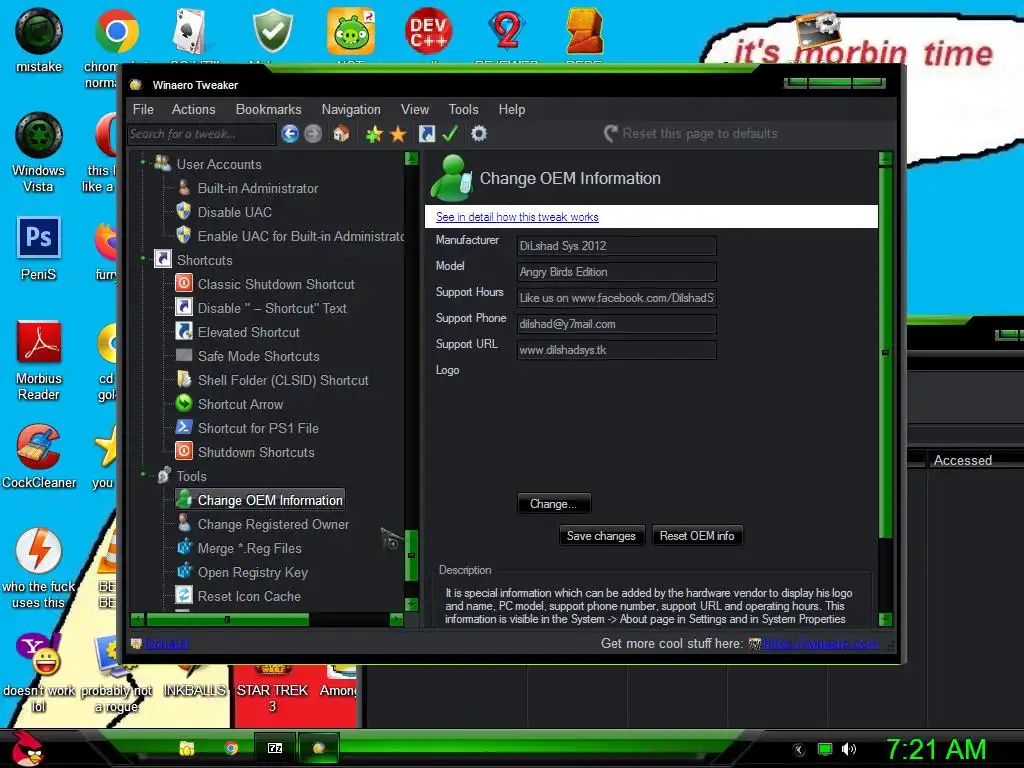
Task: Click the Manufacturer text field
Action: click(x=616, y=246)
